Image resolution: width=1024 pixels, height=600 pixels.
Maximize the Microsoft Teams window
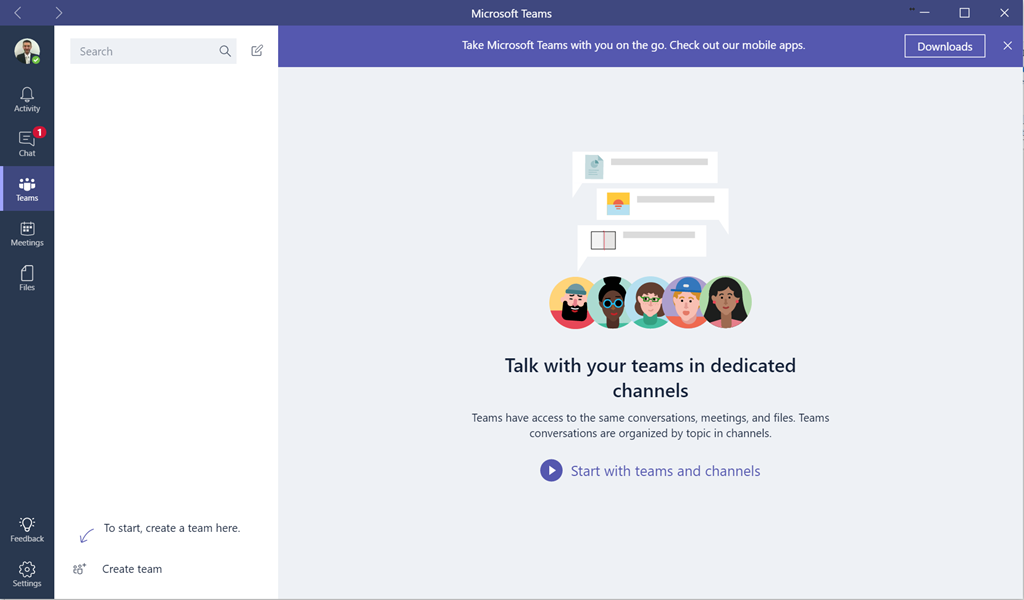tap(964, 13)
